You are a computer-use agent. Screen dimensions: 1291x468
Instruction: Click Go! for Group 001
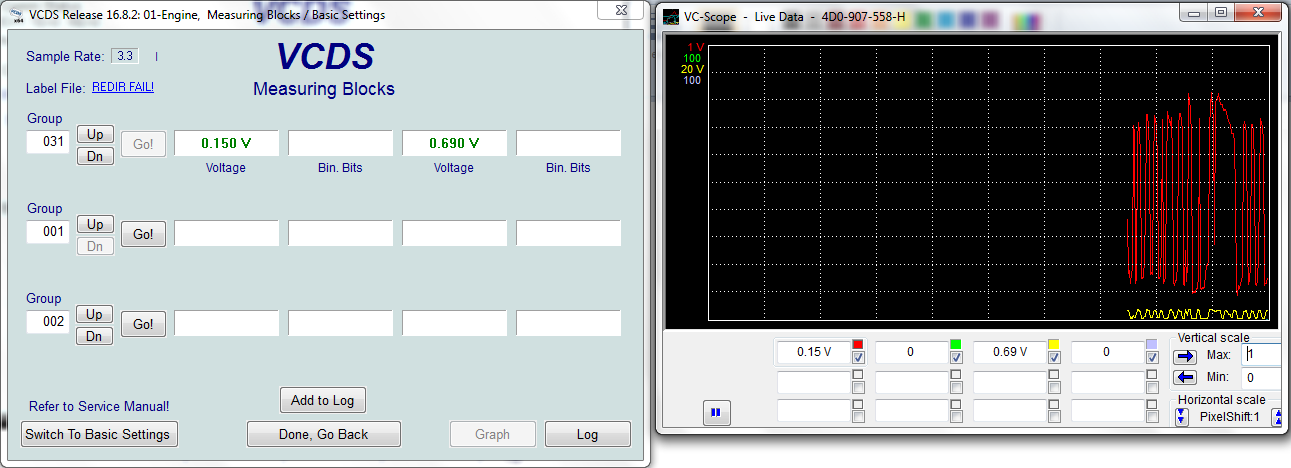pos(143,234)
